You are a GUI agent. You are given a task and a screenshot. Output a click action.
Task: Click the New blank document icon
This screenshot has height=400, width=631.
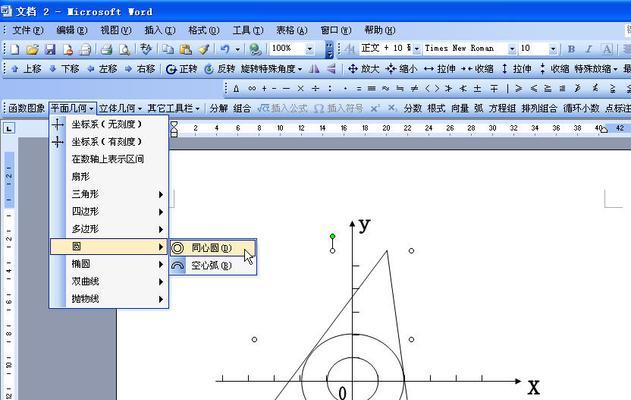point(14,49)
